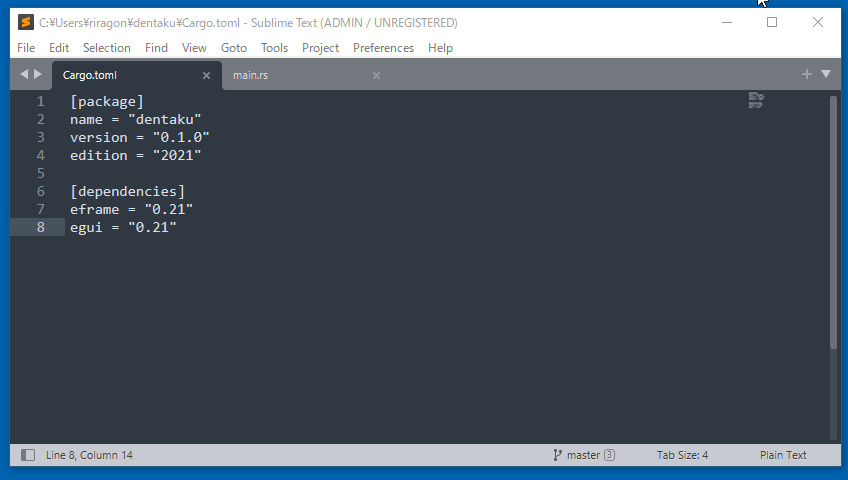Close the main.rs tab

[376, 75]
